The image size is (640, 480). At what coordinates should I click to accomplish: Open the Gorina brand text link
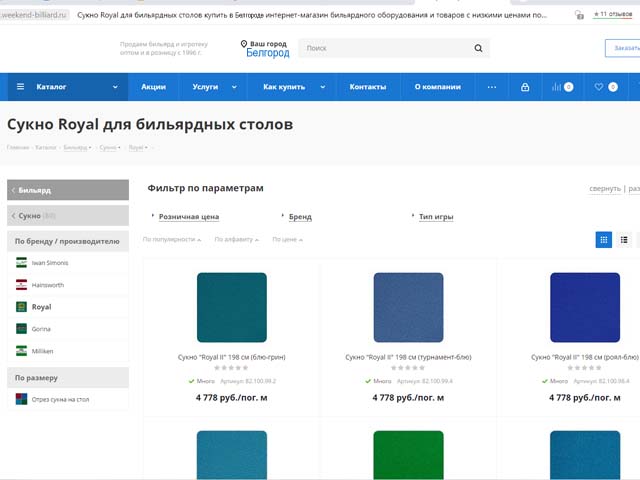pyautogui.click(x=41, y=329)
